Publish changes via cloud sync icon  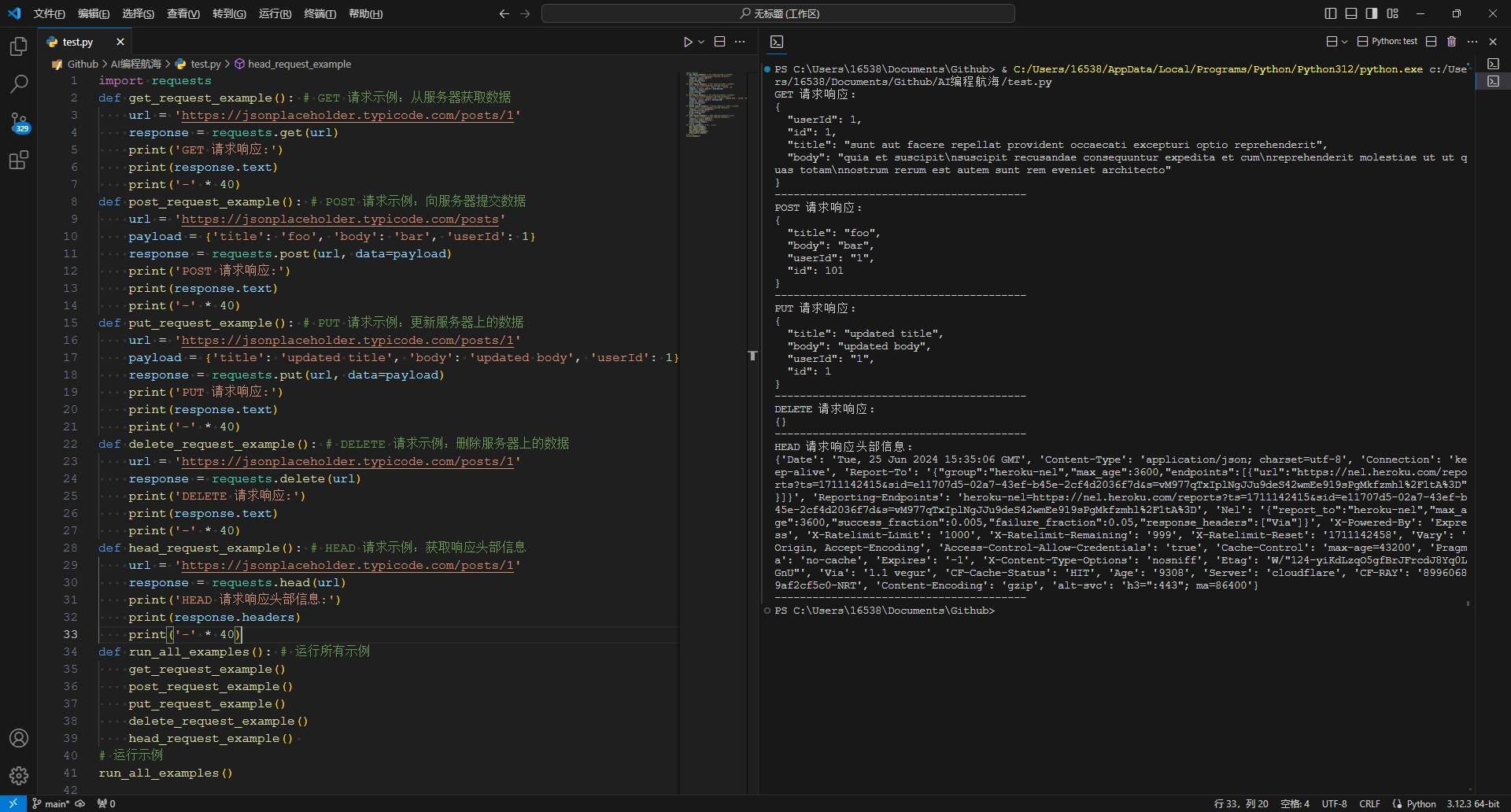click(79, 803)
